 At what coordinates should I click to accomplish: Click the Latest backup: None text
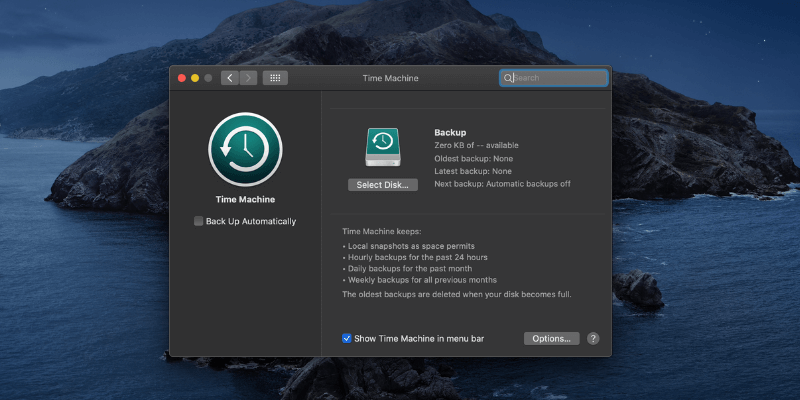point(473,171)
